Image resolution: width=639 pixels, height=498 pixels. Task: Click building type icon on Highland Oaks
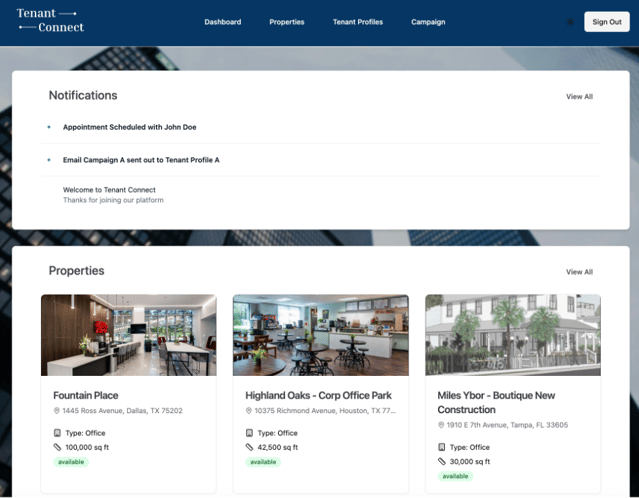[x=249, y=433]
